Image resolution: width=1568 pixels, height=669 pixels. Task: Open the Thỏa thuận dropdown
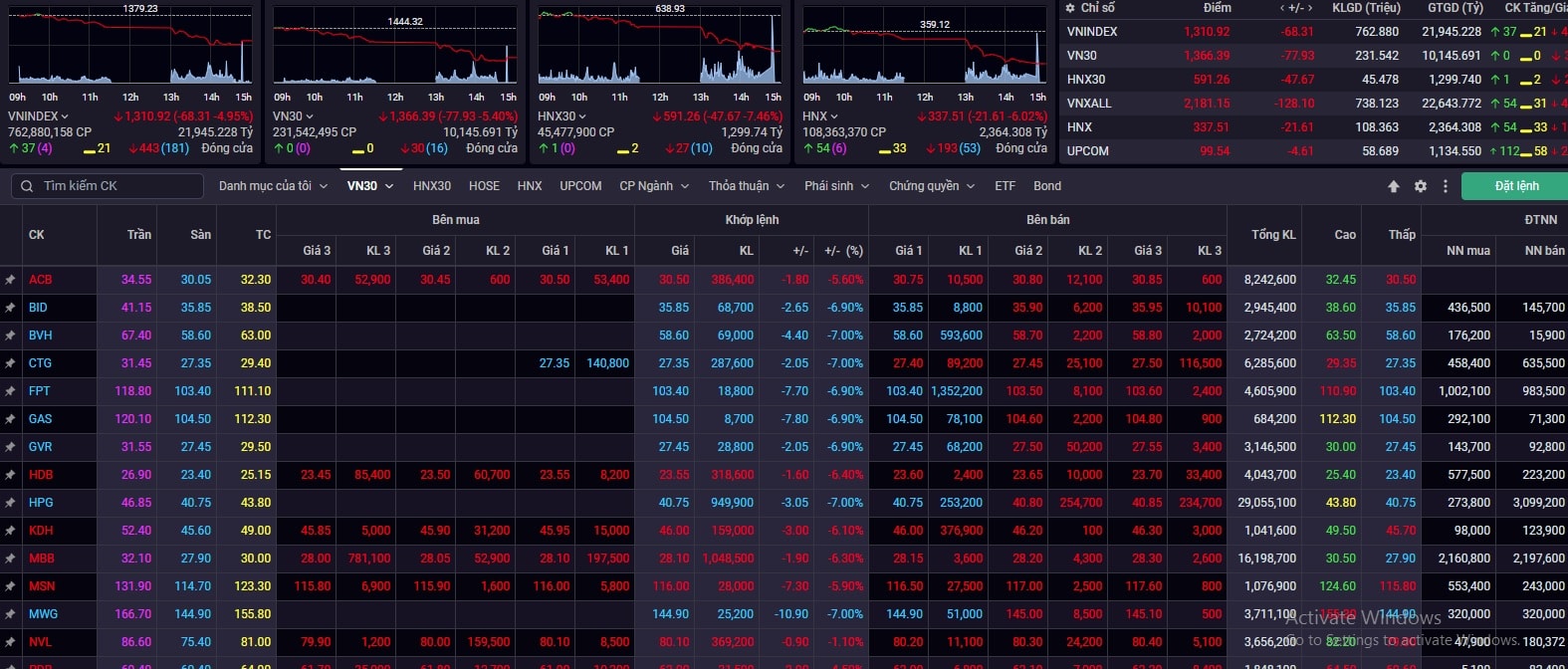pos(747,186)
